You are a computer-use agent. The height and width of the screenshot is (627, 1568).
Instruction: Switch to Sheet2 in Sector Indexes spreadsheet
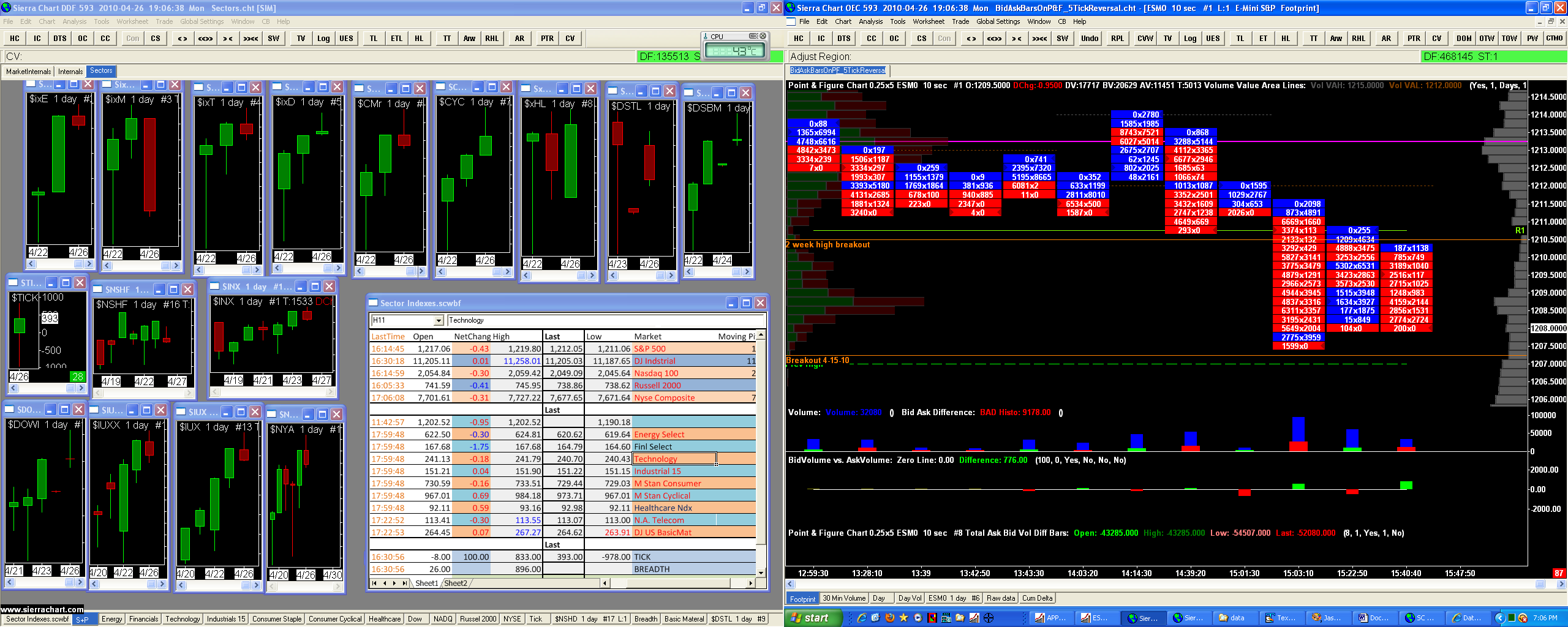coord(456,584)
